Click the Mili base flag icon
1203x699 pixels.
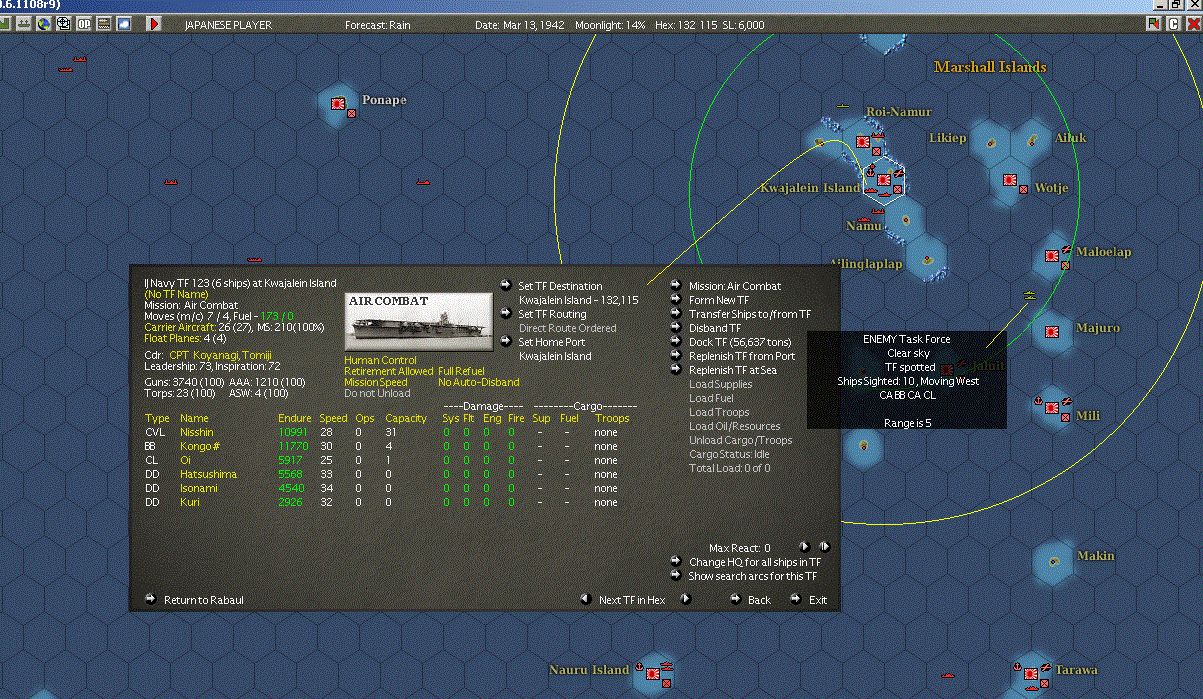click(x=1053, y=407)
